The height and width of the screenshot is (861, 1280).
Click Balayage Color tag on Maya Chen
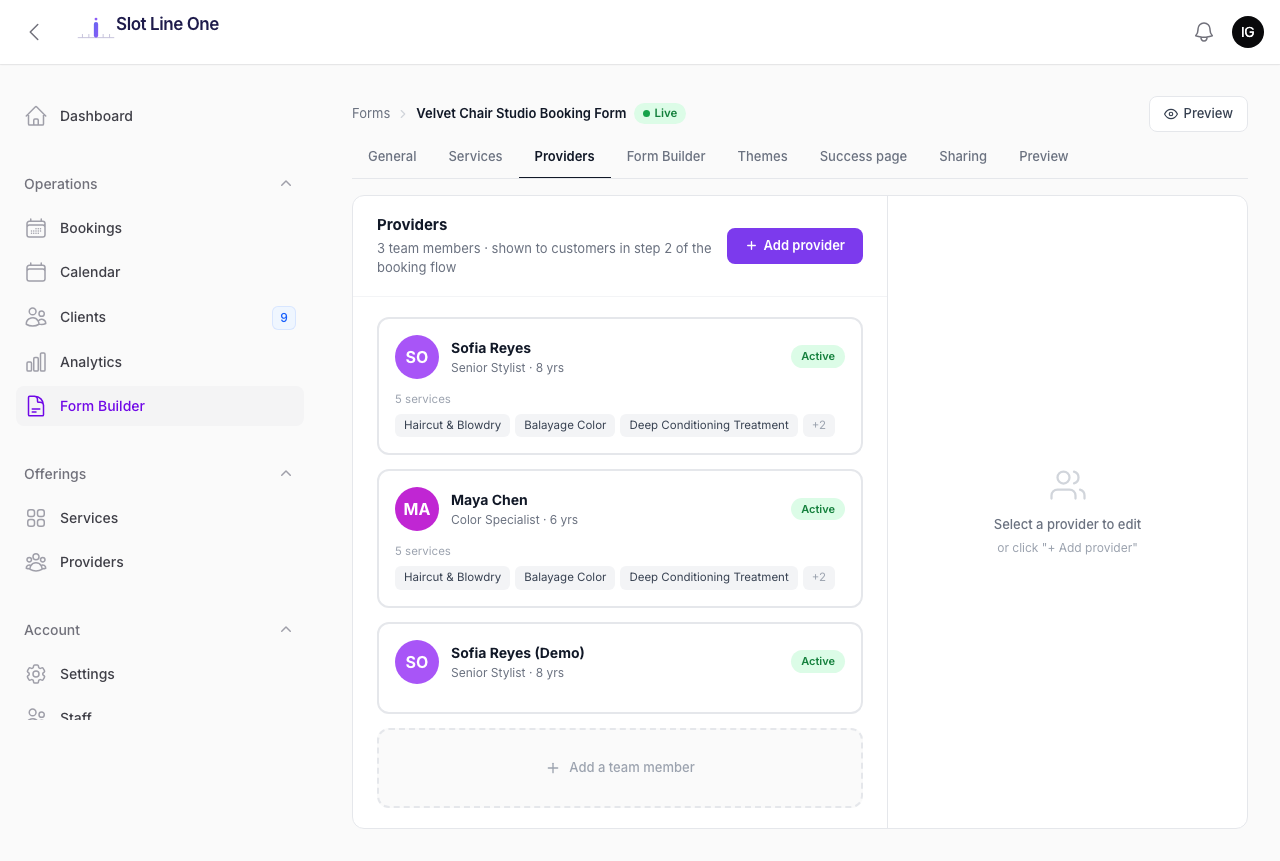(x=565, y=577)
